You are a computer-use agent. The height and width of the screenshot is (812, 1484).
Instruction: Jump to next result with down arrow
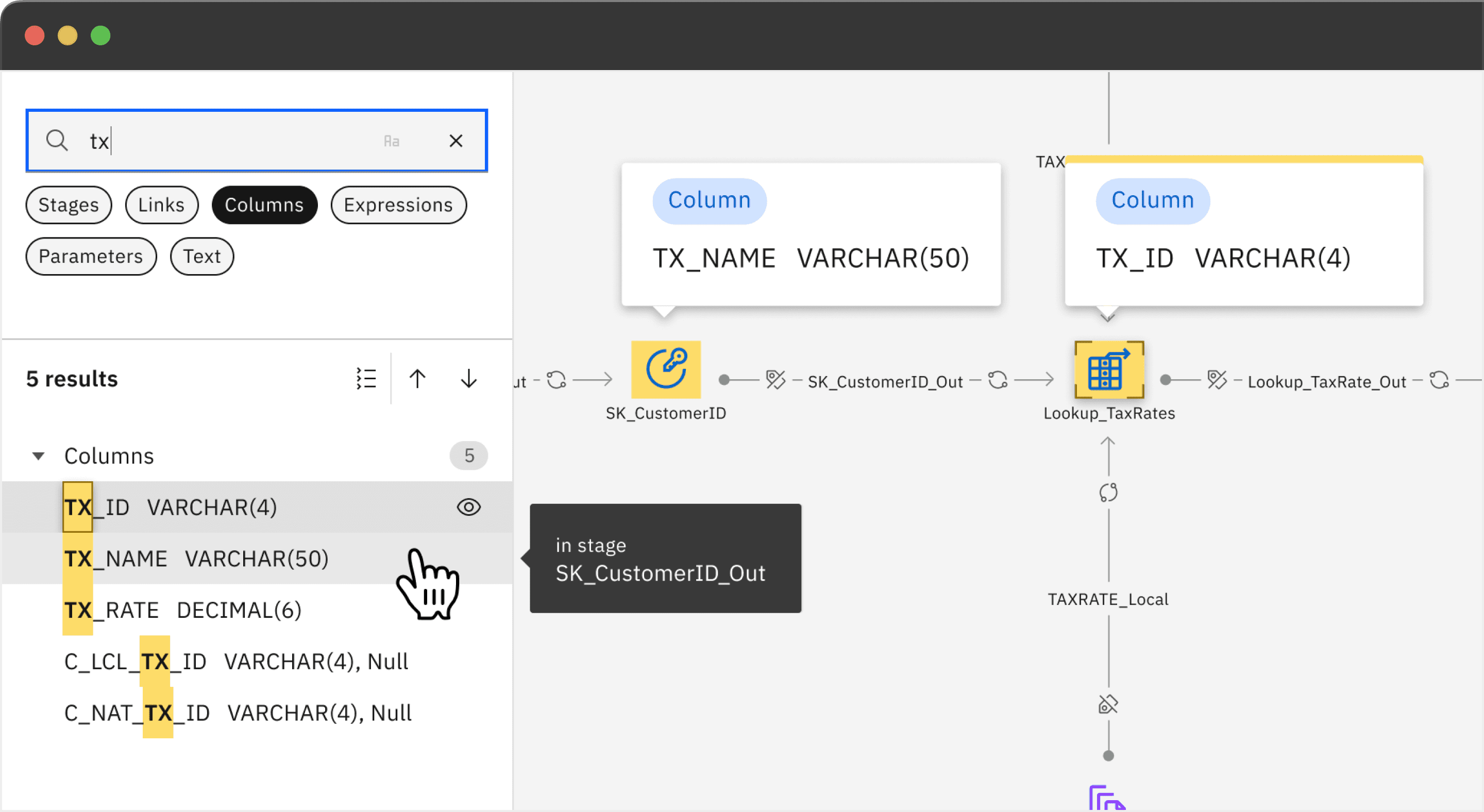(468, 378)
